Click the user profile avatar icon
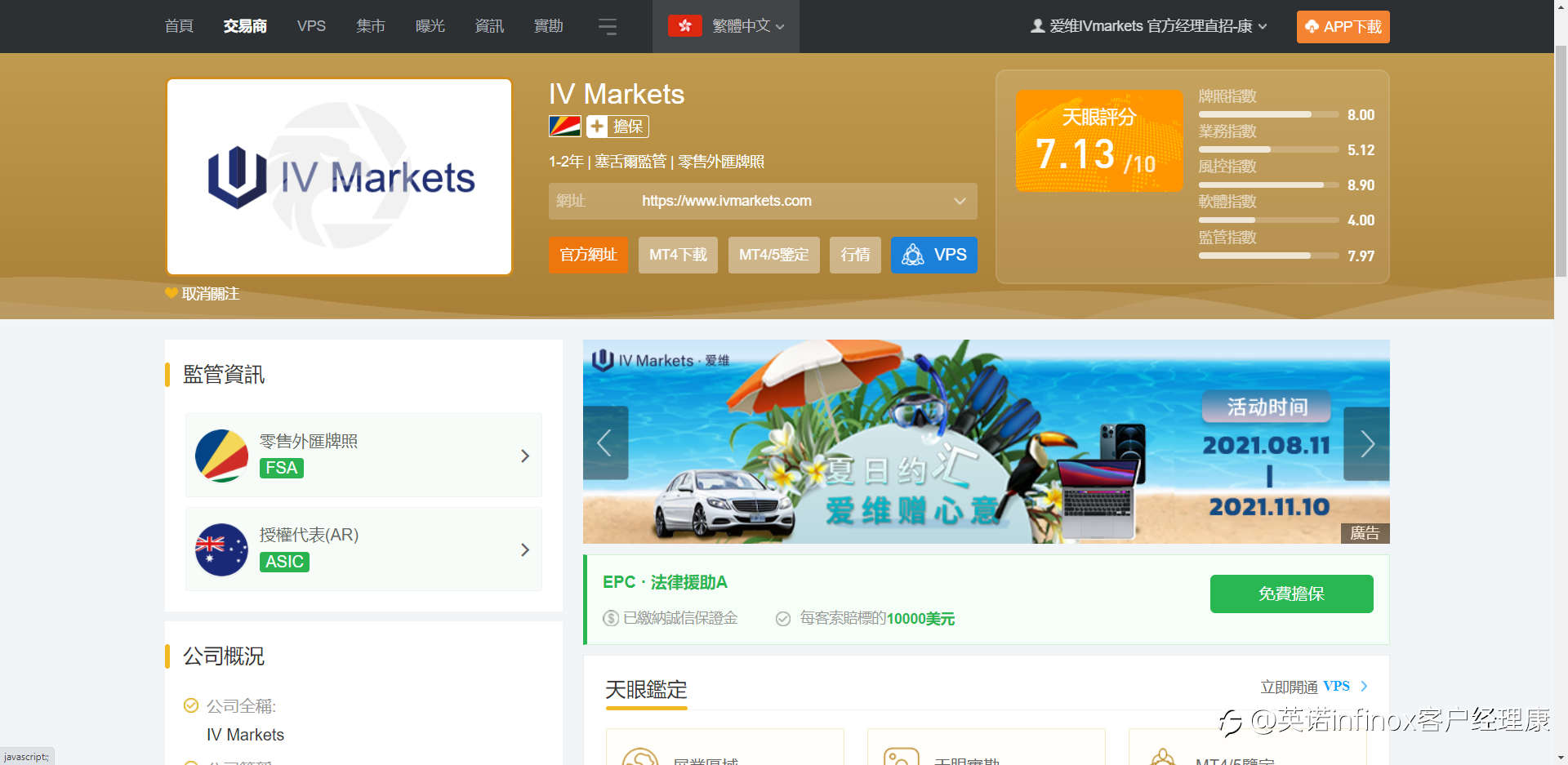 1037,26
